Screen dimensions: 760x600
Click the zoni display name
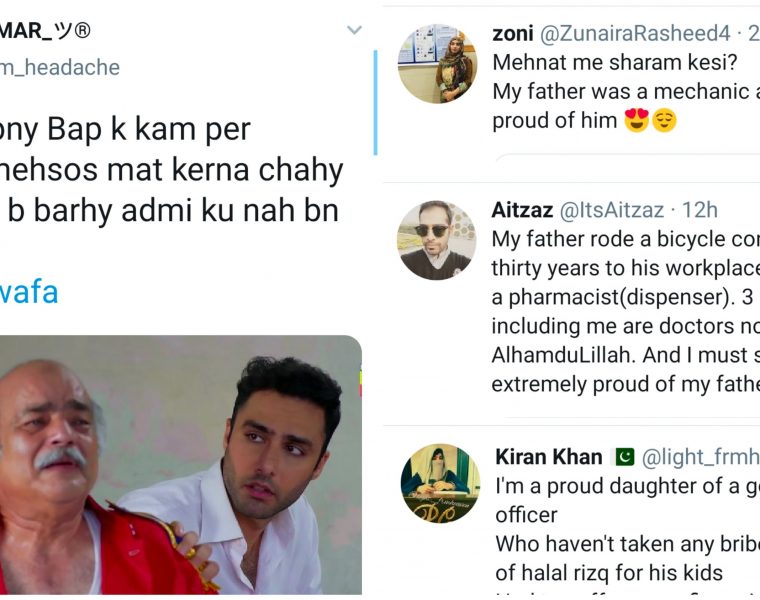click(513, 34)
